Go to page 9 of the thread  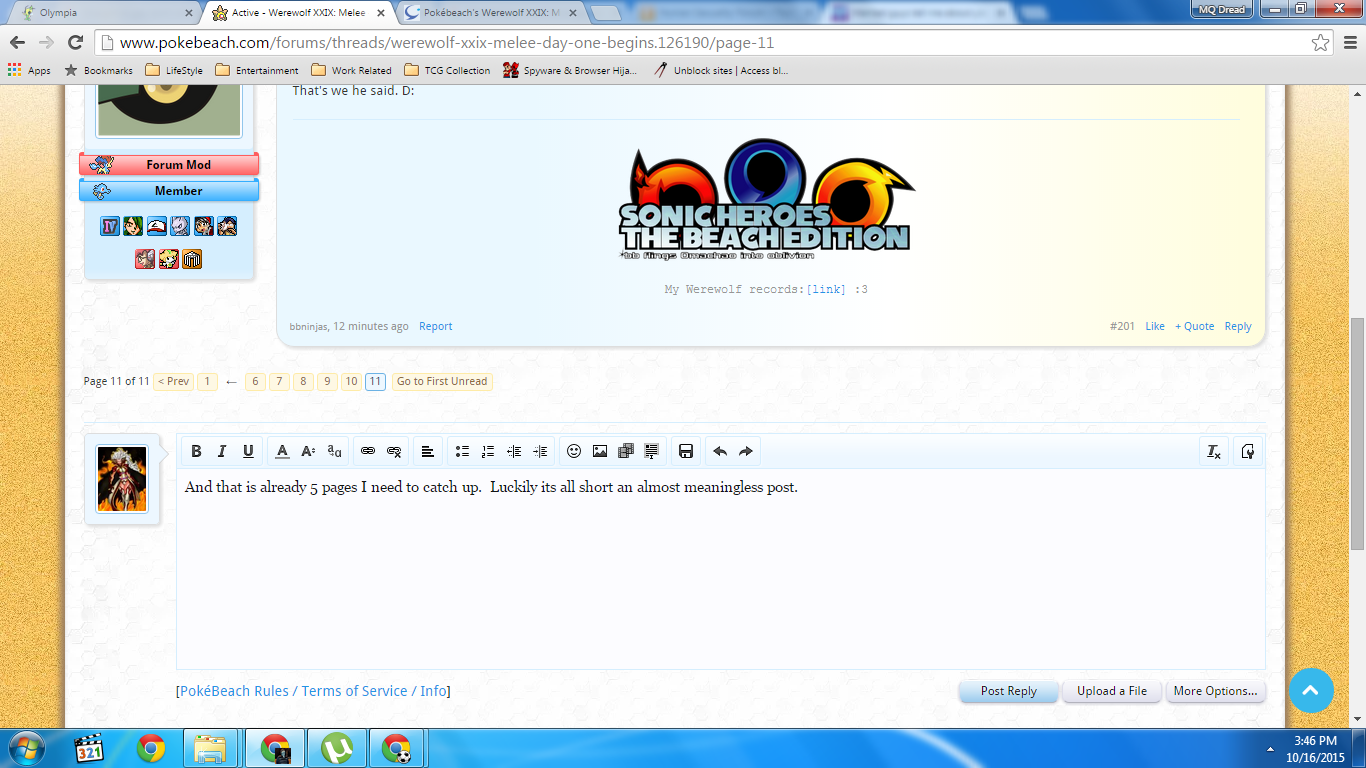[x=327, y=381]
